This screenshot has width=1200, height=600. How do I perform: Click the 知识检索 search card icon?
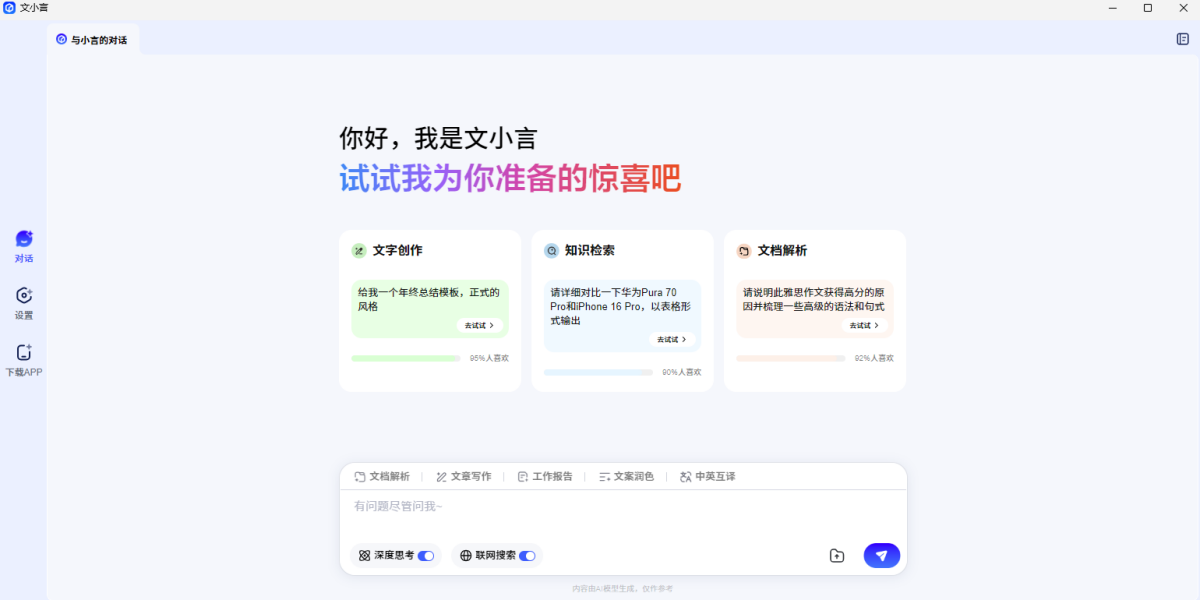[551, 251]
